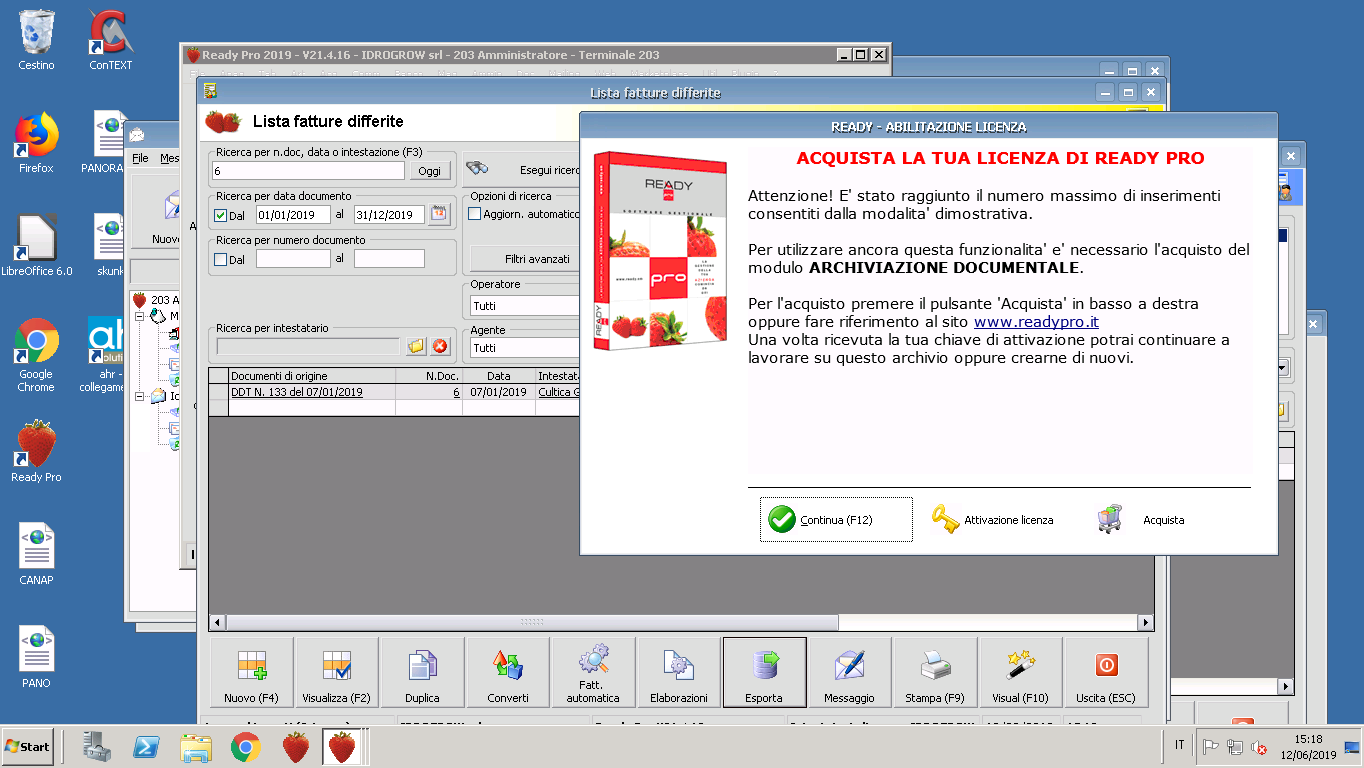Image resolution: width=1364 pixels, height=768 pixels.
Task: Open LibreOffice 6.0 desktop shortcut
Action: point(36,246)
